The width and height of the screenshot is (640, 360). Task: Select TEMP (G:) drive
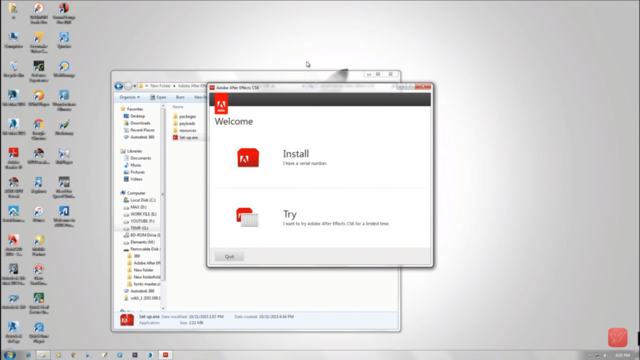click(x=136, y=228)
